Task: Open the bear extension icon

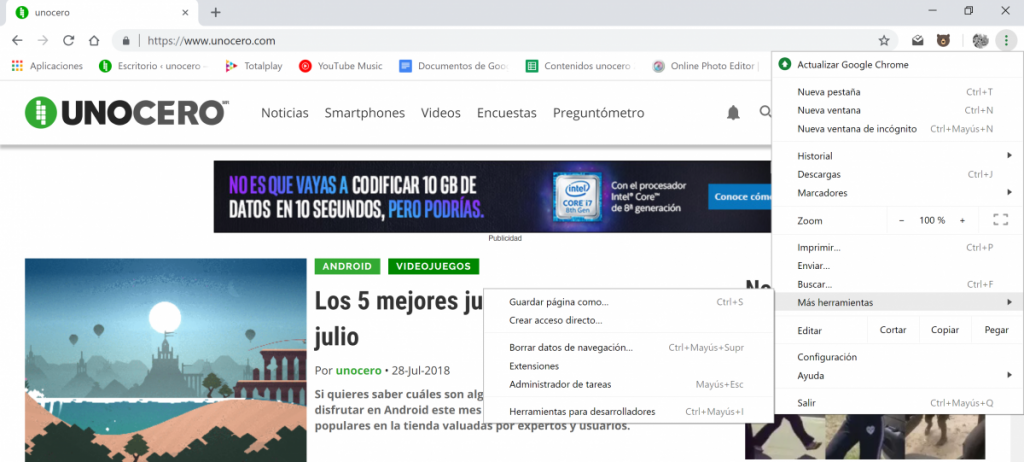Action: point(943,41)
